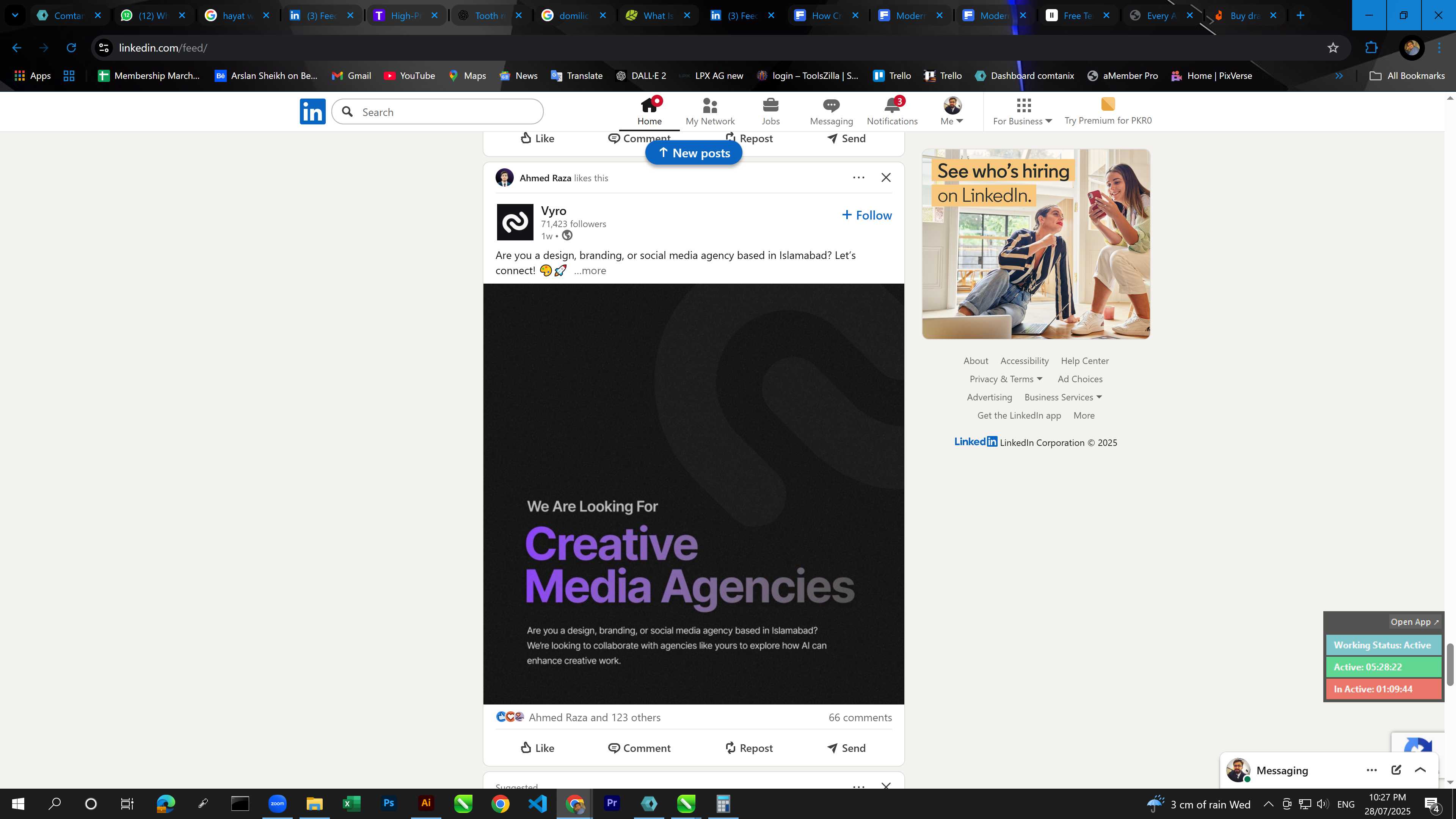The height and width of the screenshot is (819, 1456).
Task: Show hidden system tray icons
Action: (x=1268, y=804)
